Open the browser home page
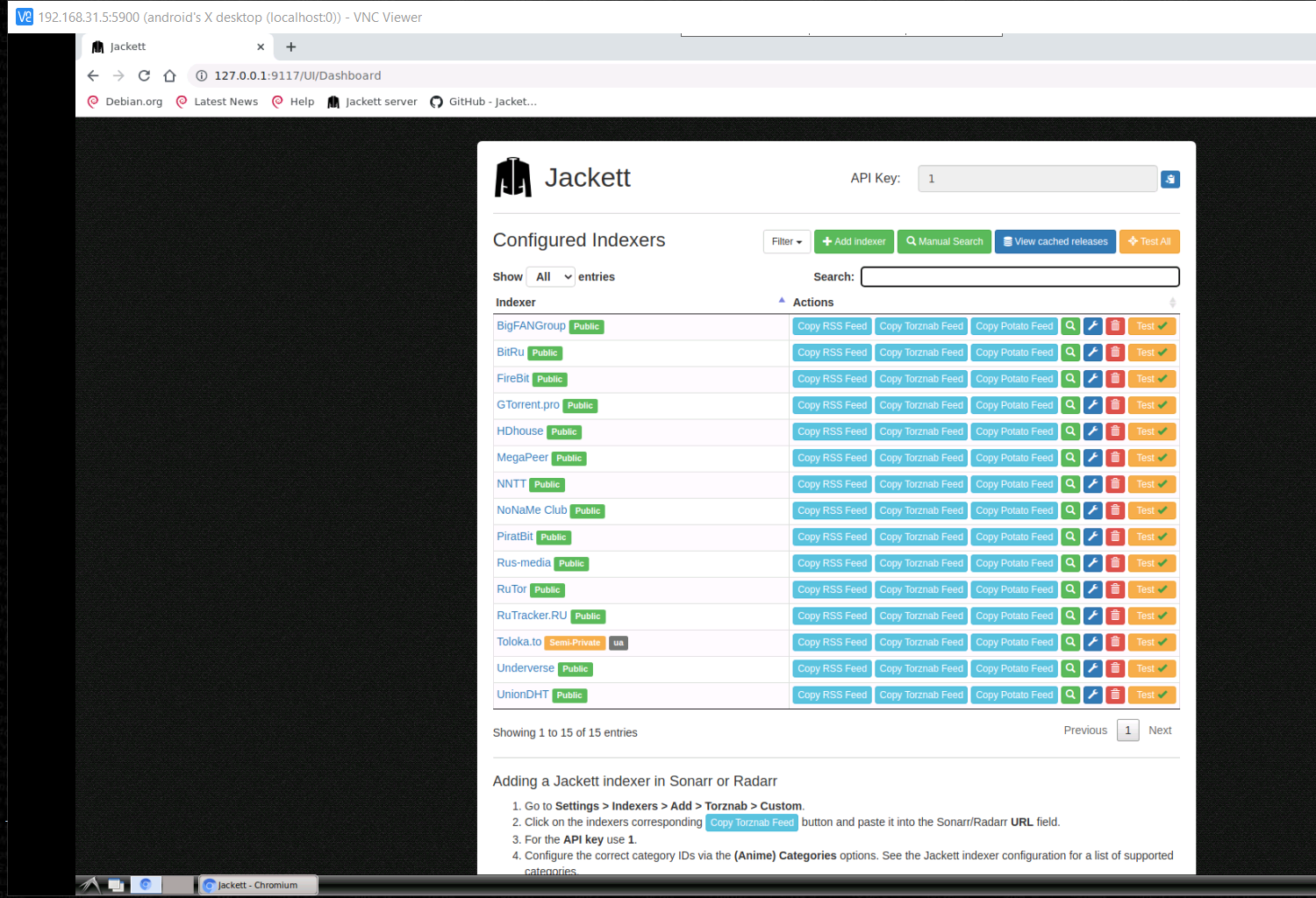1316x898 pixels. [x=170, y=75]
